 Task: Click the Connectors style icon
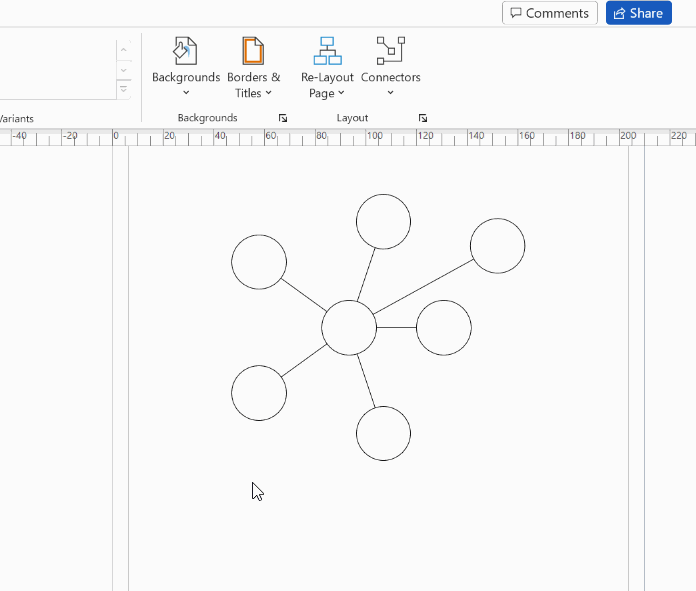point(391,51)
